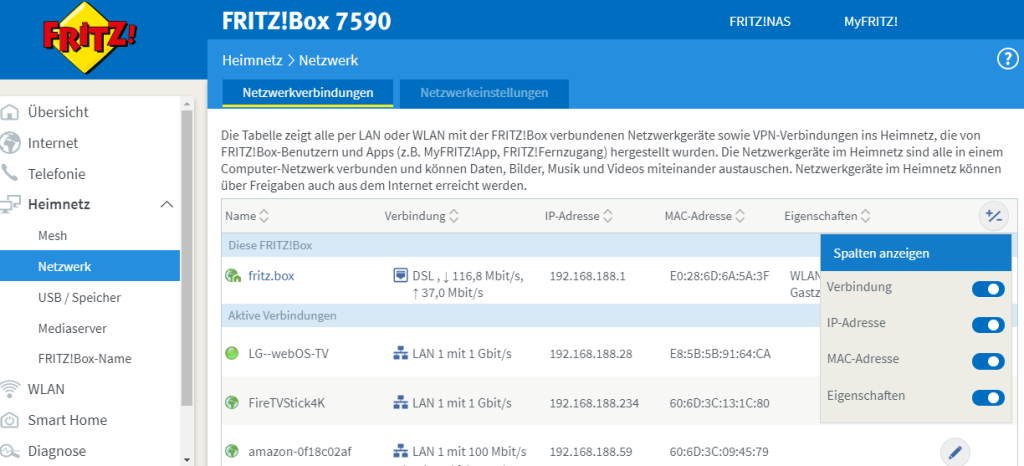
Task: Click the amazon-0f18c02af device name
Action: click(x=300, y=451)
